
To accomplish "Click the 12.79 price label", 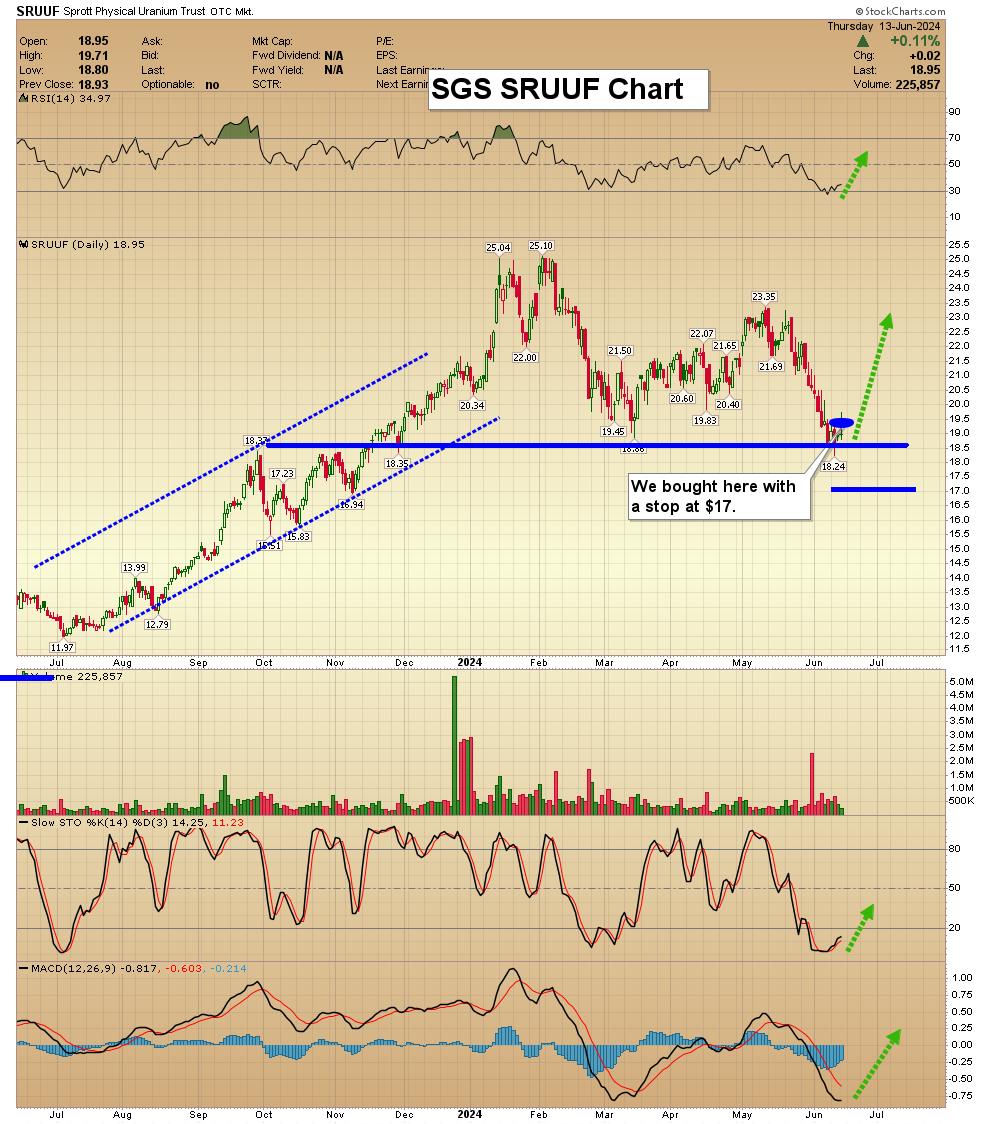I will (x=157, y=624).
